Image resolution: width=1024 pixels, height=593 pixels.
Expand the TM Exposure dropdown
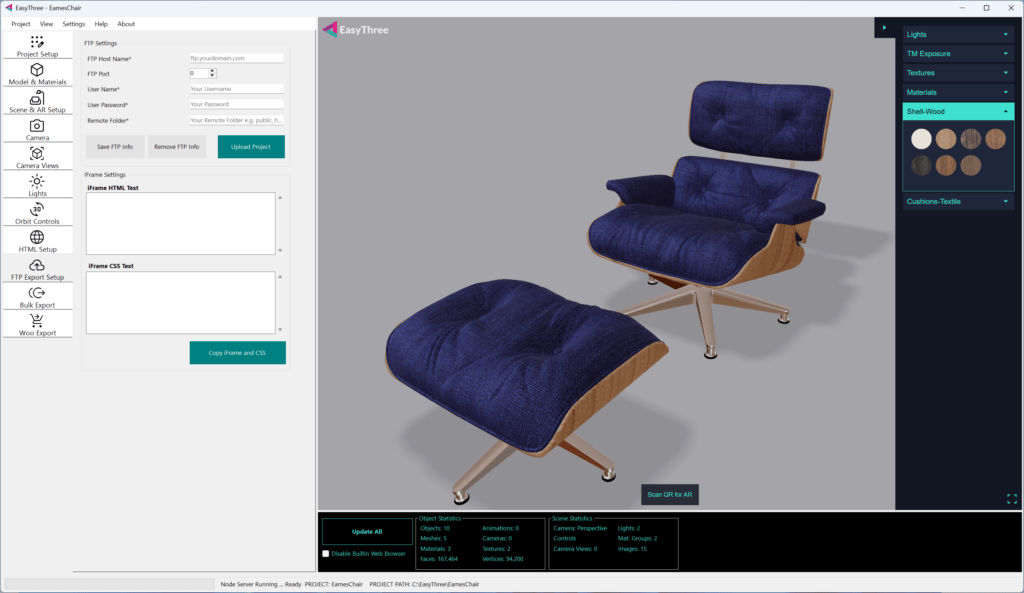[958, 54]
